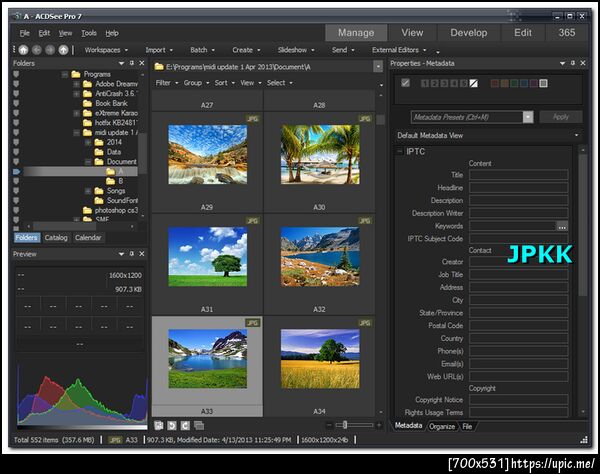
Task: Close the Preview pane
Action: click(x=142, y=254)
